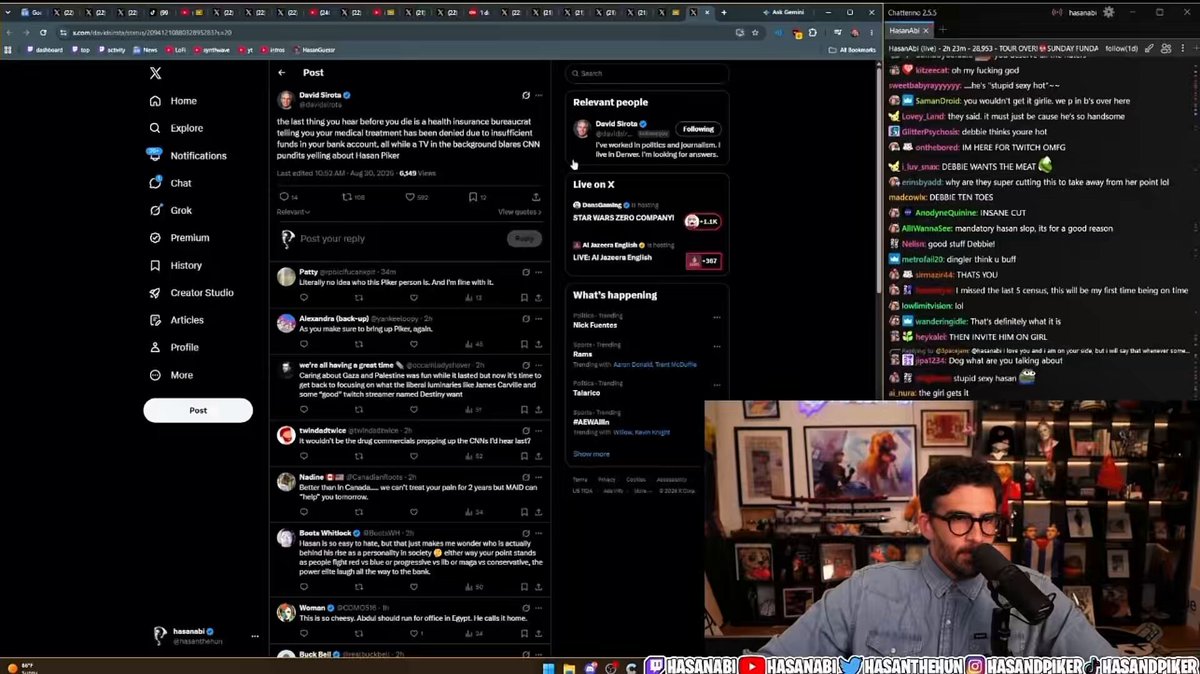This screenshot has height=674, width=1200.
Task: Open David Sirota's profile from post header
Action: pos(319,95)
